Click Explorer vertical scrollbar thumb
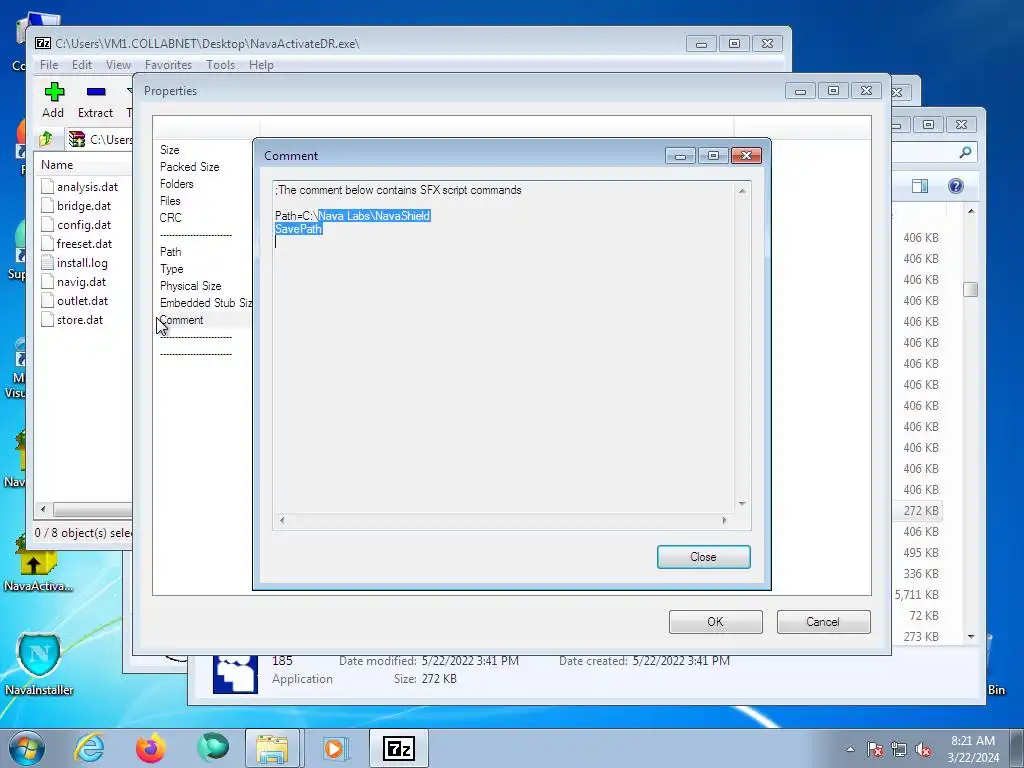The image size is (1024, 768). [x=970, y=289]
